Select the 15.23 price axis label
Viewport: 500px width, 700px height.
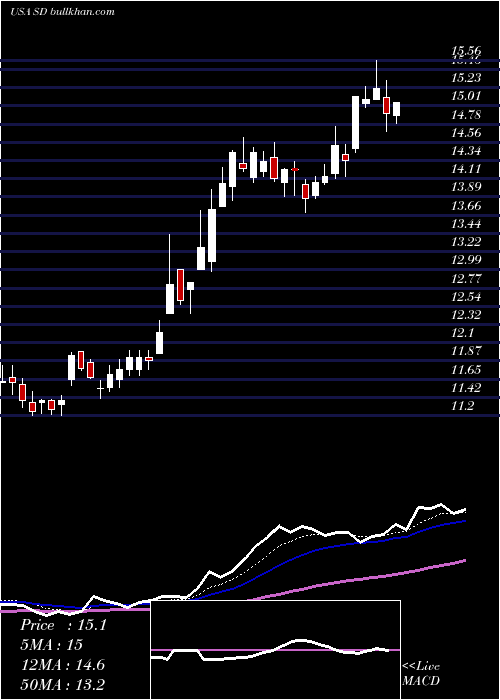466,78
